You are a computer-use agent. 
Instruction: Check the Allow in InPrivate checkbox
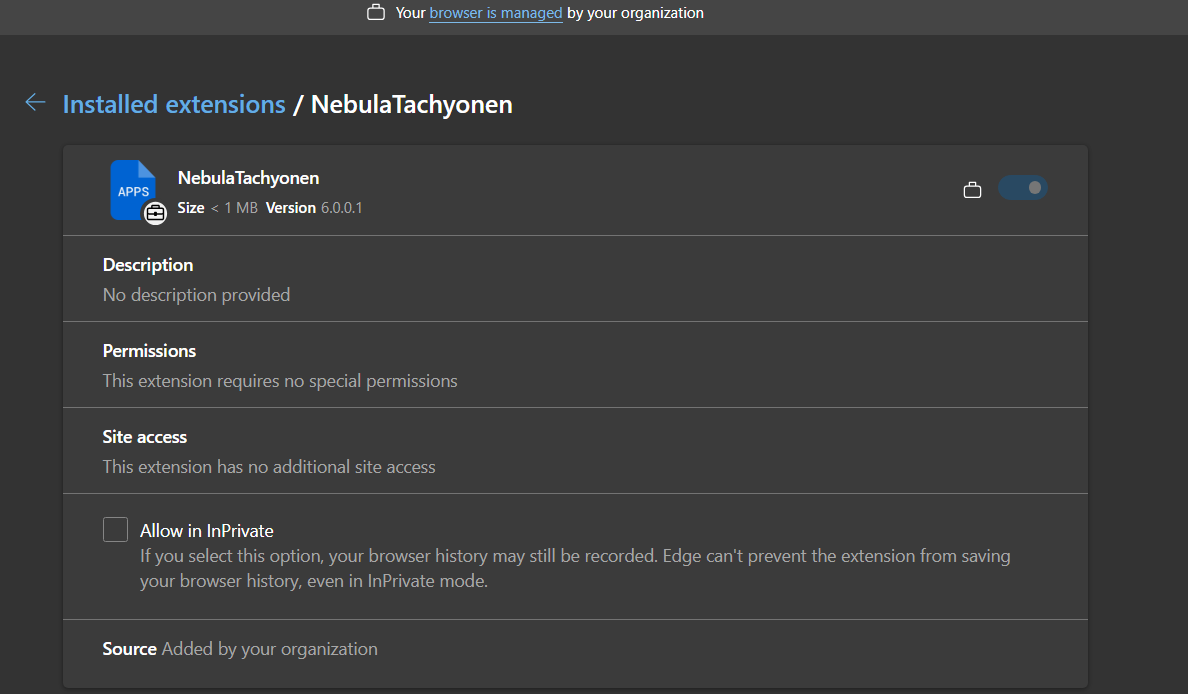(115, 530)
